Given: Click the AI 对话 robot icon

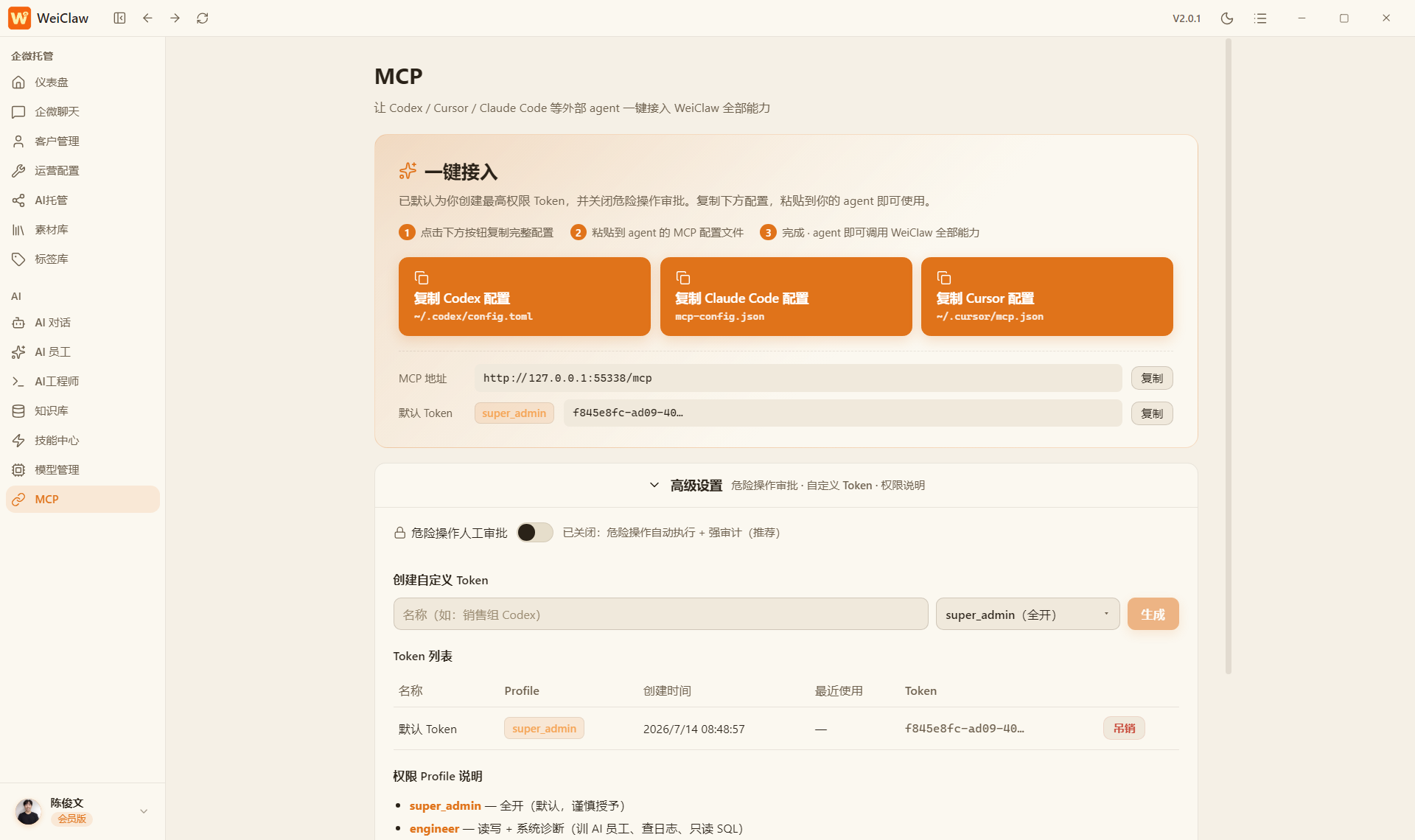Looking at the screenshot, I should (x=18, y=322).
